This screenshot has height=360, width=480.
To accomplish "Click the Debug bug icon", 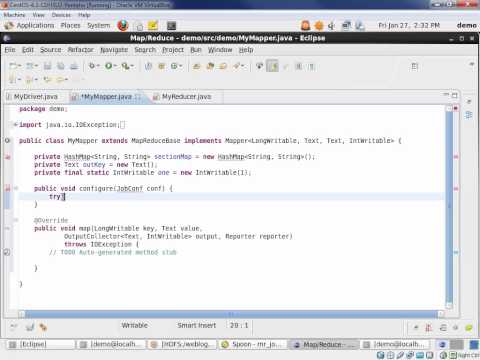I will click(x=92, y=66).
